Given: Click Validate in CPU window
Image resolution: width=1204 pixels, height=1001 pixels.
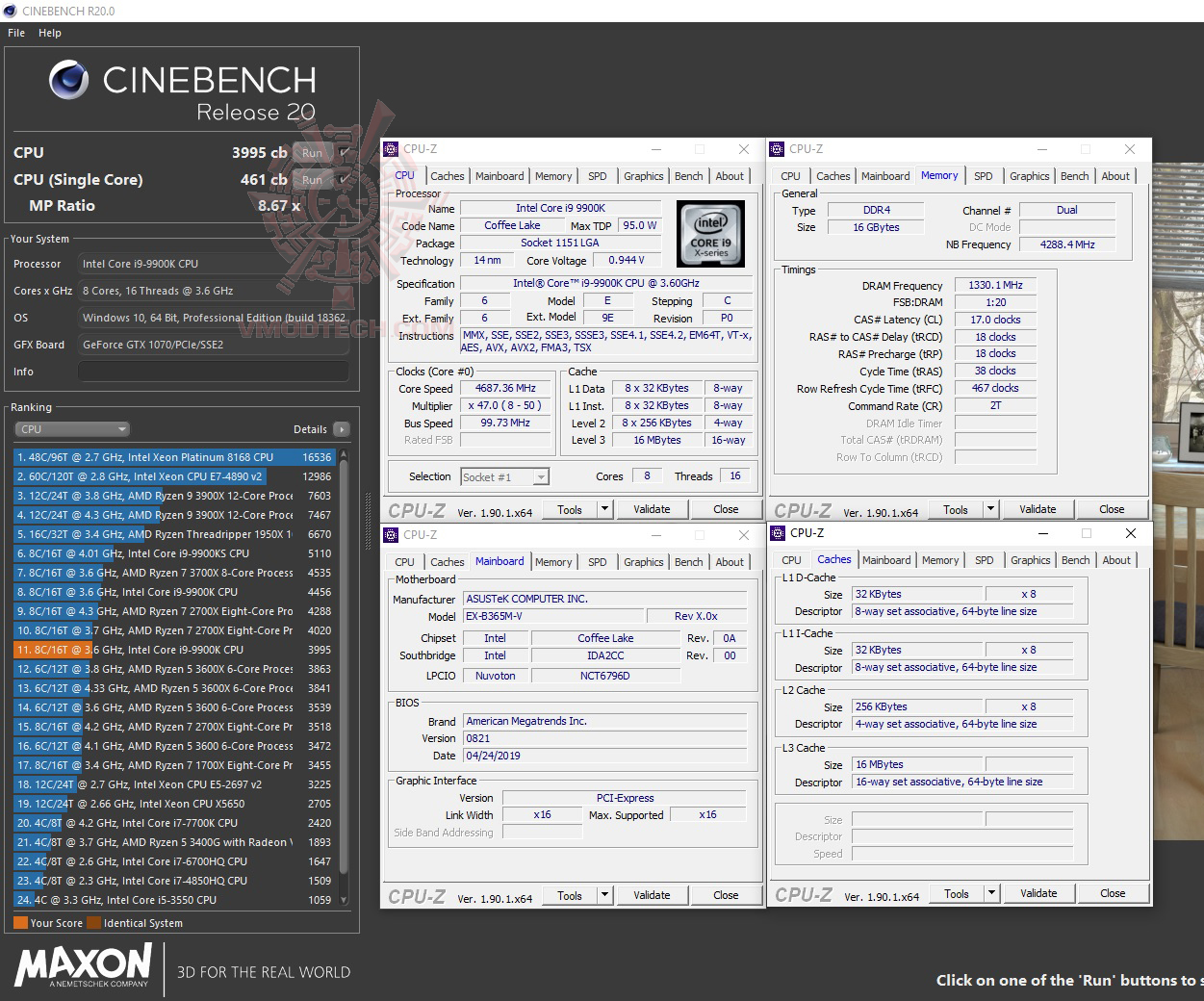Looking at the screenshot, I should click(652, 509).
